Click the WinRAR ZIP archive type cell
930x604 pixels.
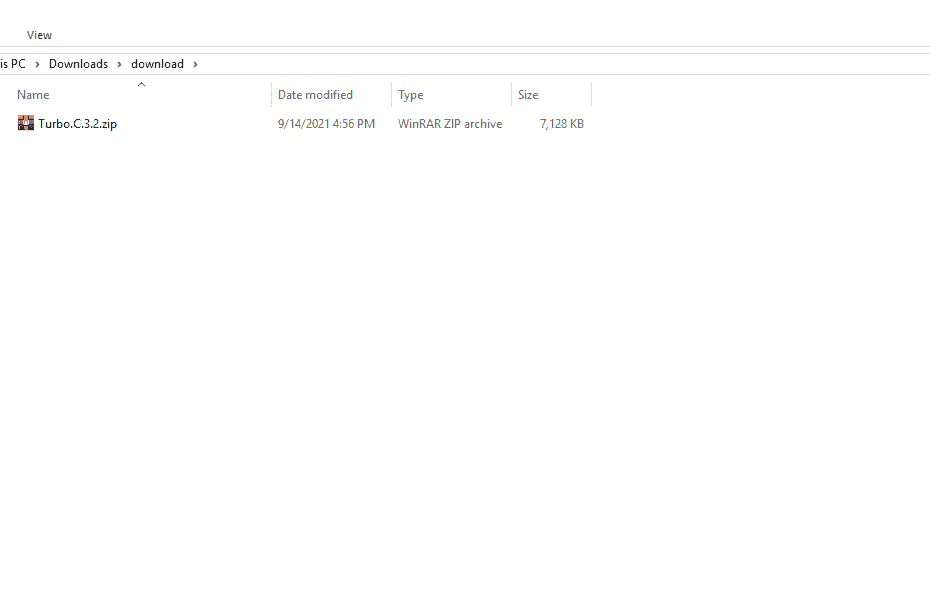pos(450,124)
